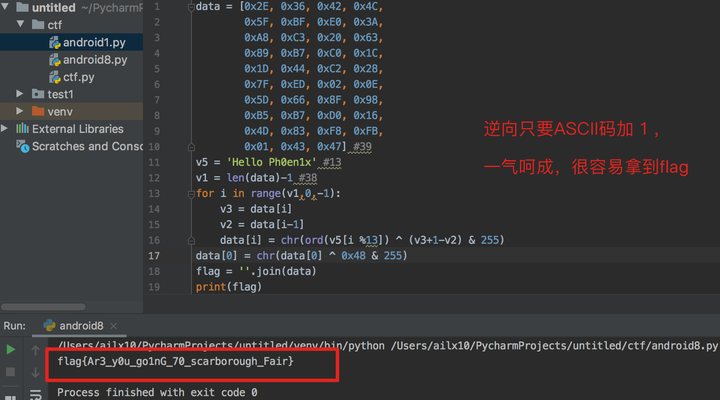Toggle soft-wrap icon in Run panel
This screenshot has height=400, width=720.
coord(35,394)
